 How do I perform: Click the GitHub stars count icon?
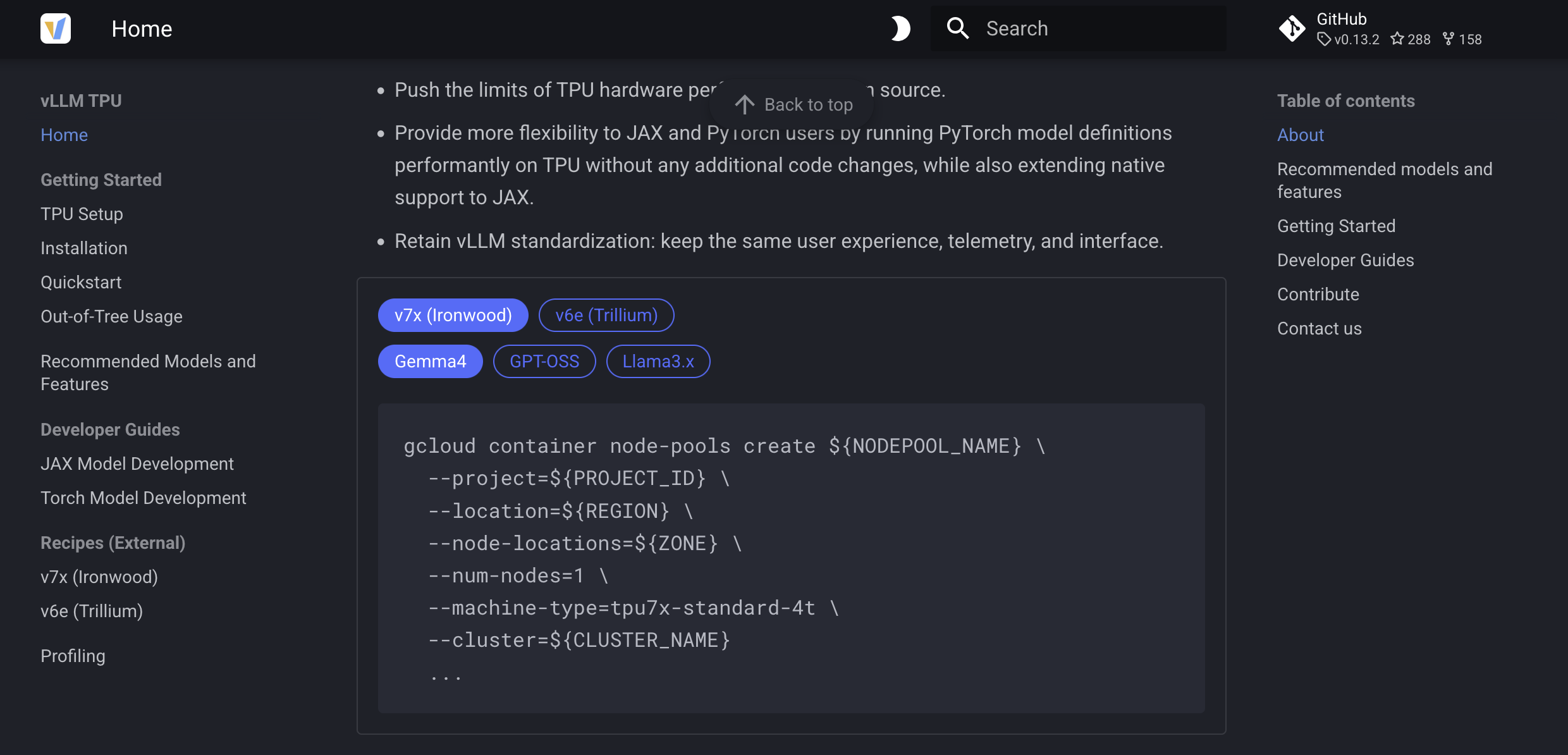pyautogui.click(x=1397, y=39)
